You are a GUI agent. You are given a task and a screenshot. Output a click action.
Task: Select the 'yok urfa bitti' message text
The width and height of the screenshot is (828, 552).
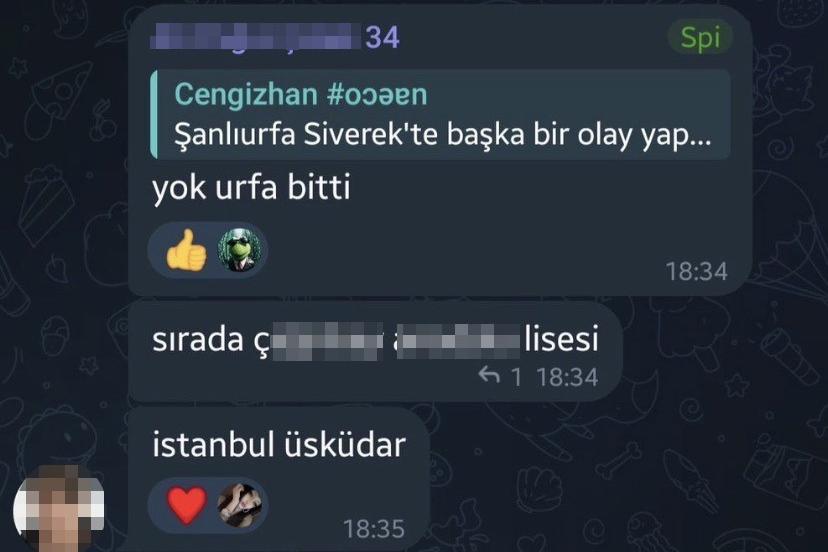pos(251,188)
